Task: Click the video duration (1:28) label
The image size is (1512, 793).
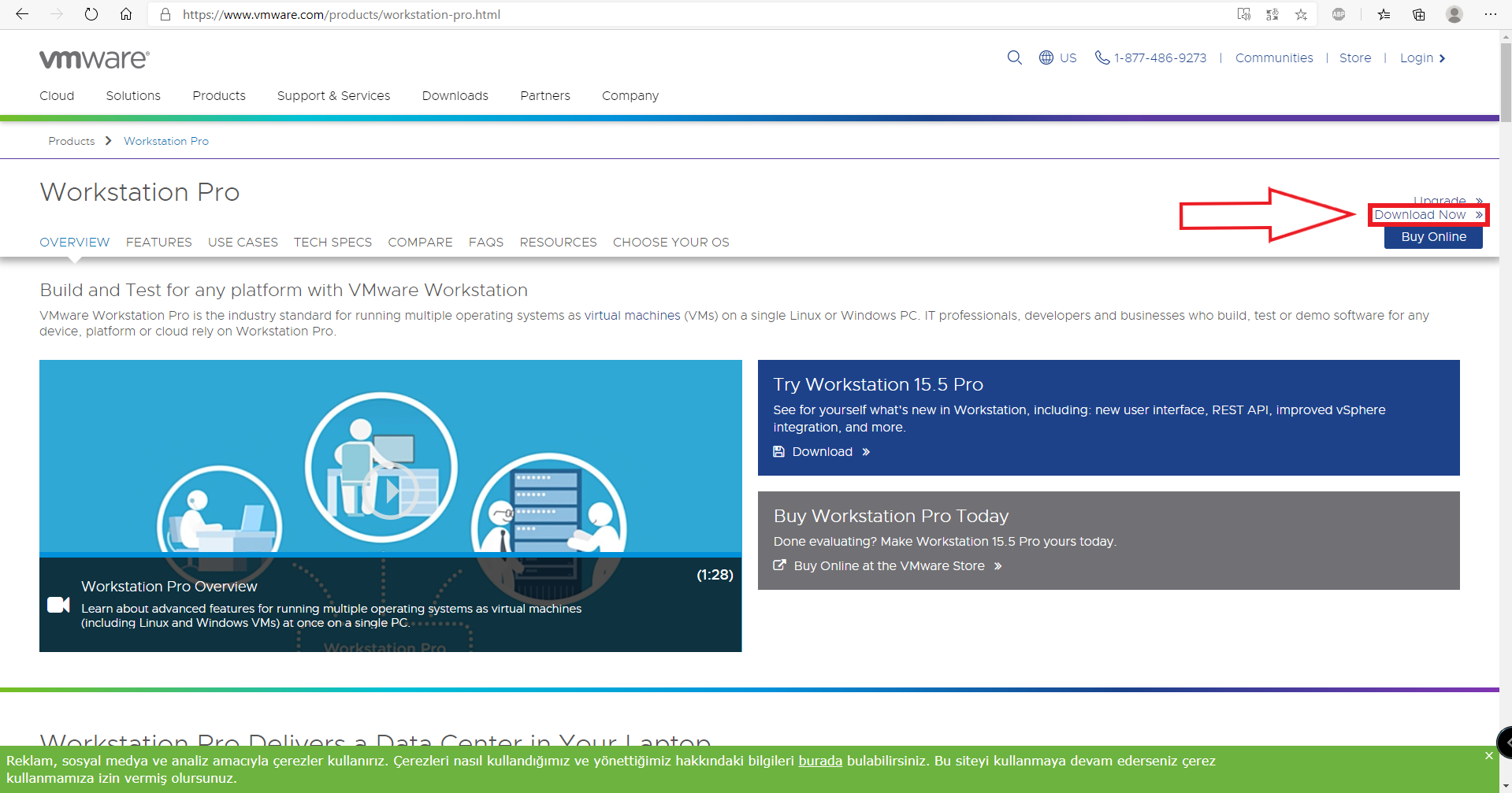Action: 715,575
